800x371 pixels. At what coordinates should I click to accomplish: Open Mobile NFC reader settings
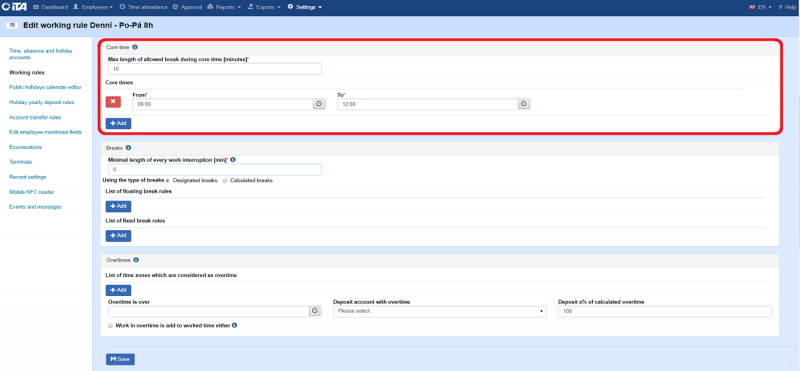click(x=32, y=192)
